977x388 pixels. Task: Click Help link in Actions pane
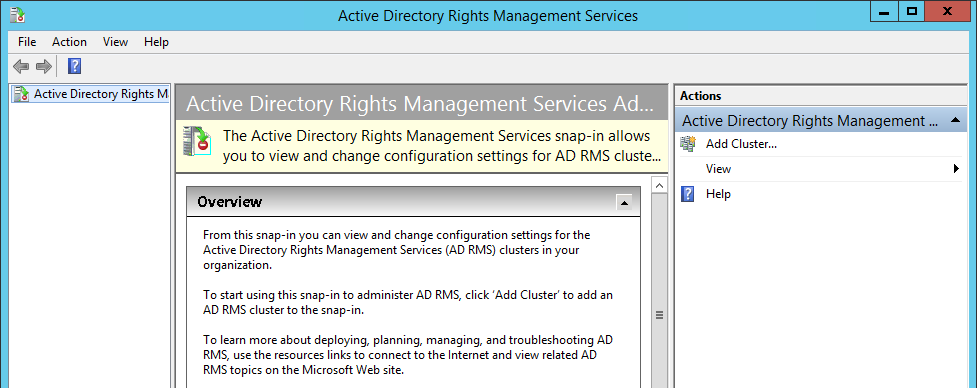pos(718,194)
